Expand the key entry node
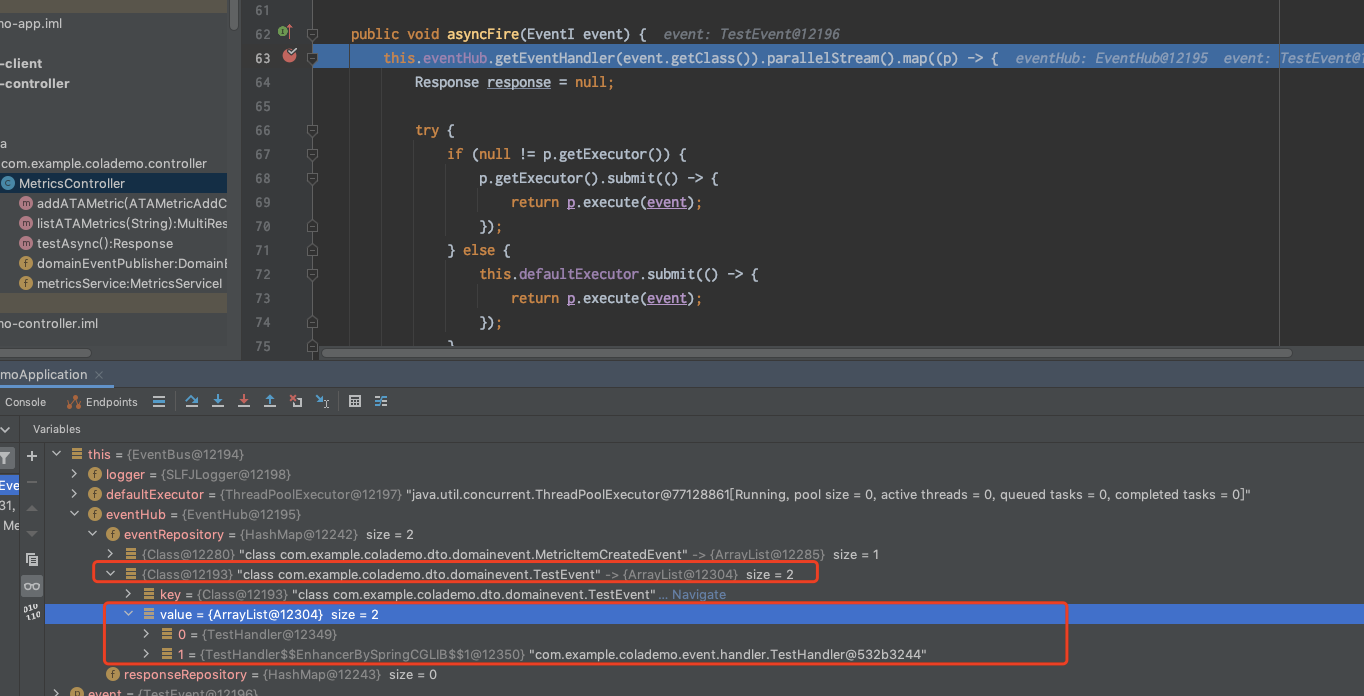Image resolution: width=1364 pixels, height=696 pixels. (128, 594)
